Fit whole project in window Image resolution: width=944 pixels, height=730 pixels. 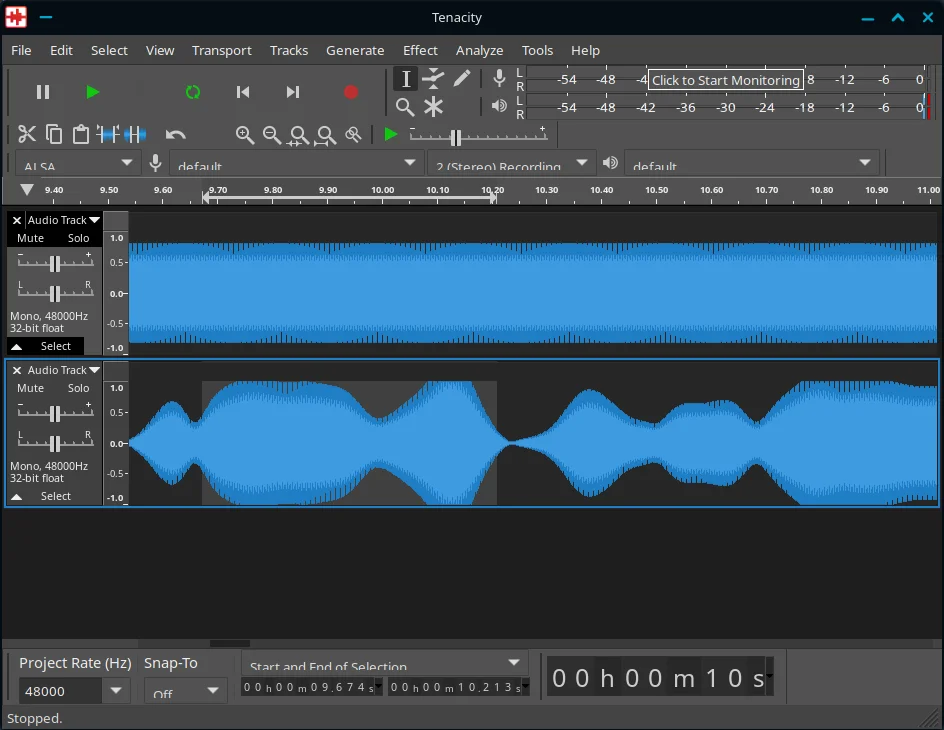[x=326, y=135]
